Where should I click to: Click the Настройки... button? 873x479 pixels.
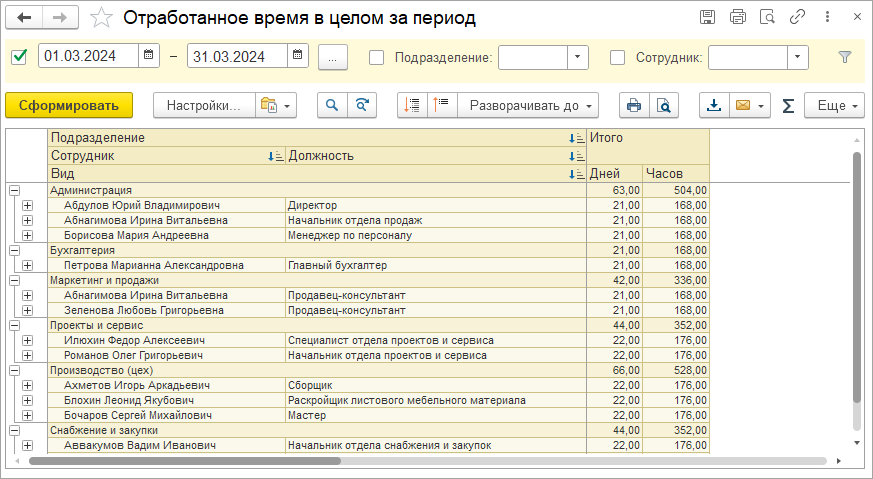click(x=203, y=105)
